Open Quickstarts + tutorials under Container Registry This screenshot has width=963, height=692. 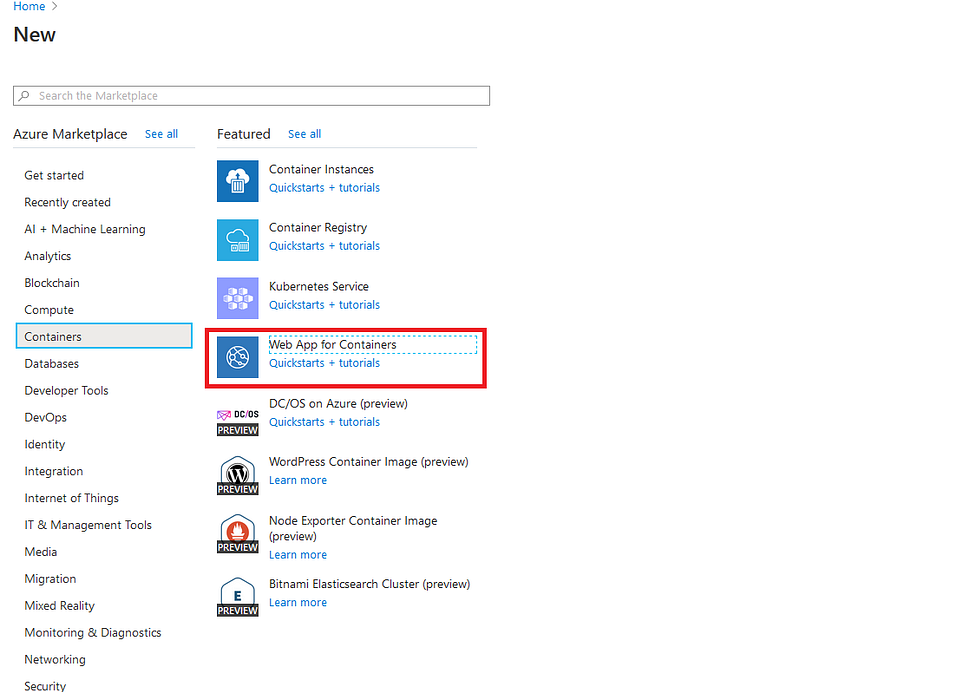(x=324, y=246)
